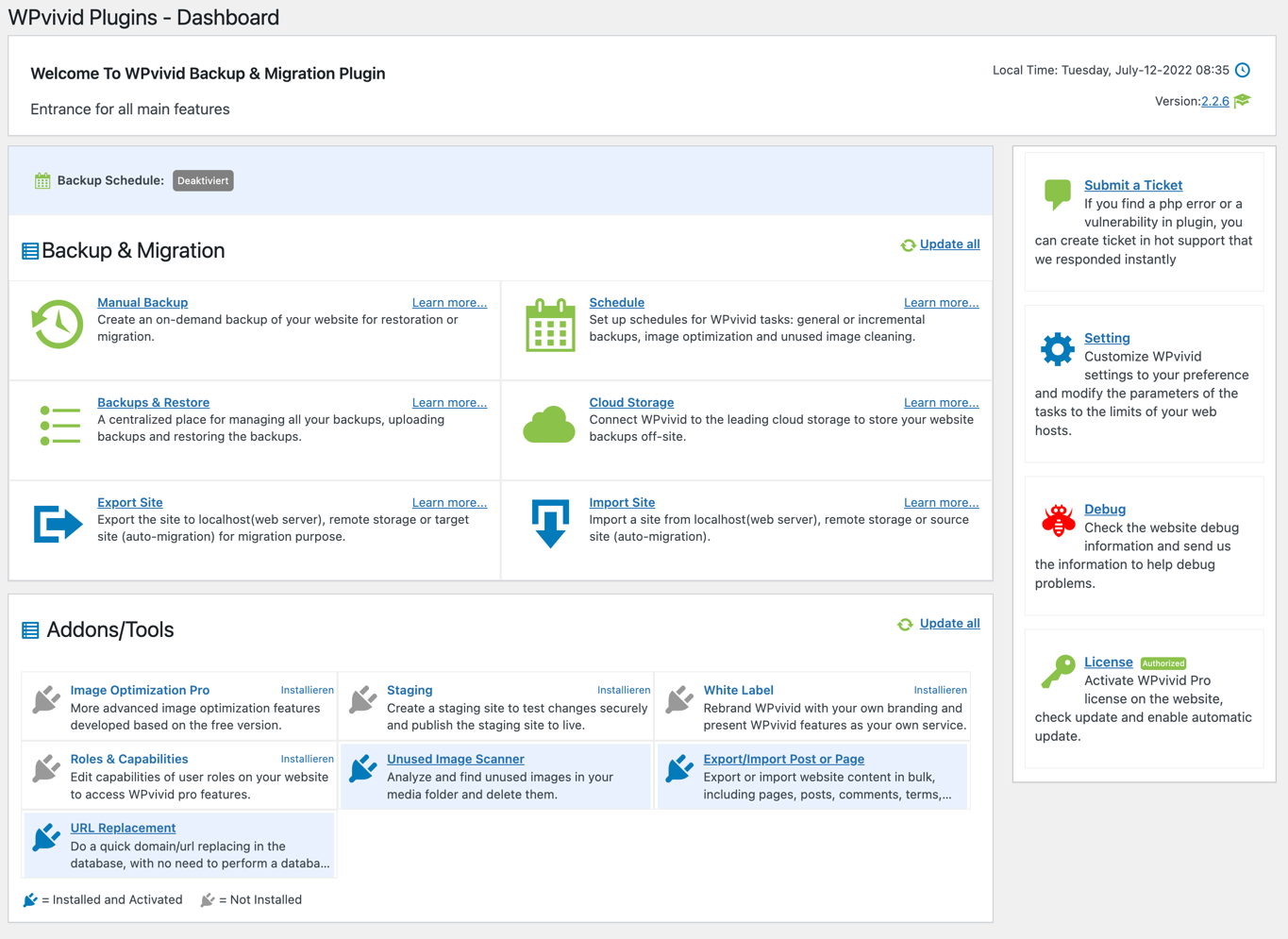Image resolution: width=1288 pixels, height=939 pixels.
Task: Click the Deaktiviert backup schedule badge
Action: click(203, 180)
